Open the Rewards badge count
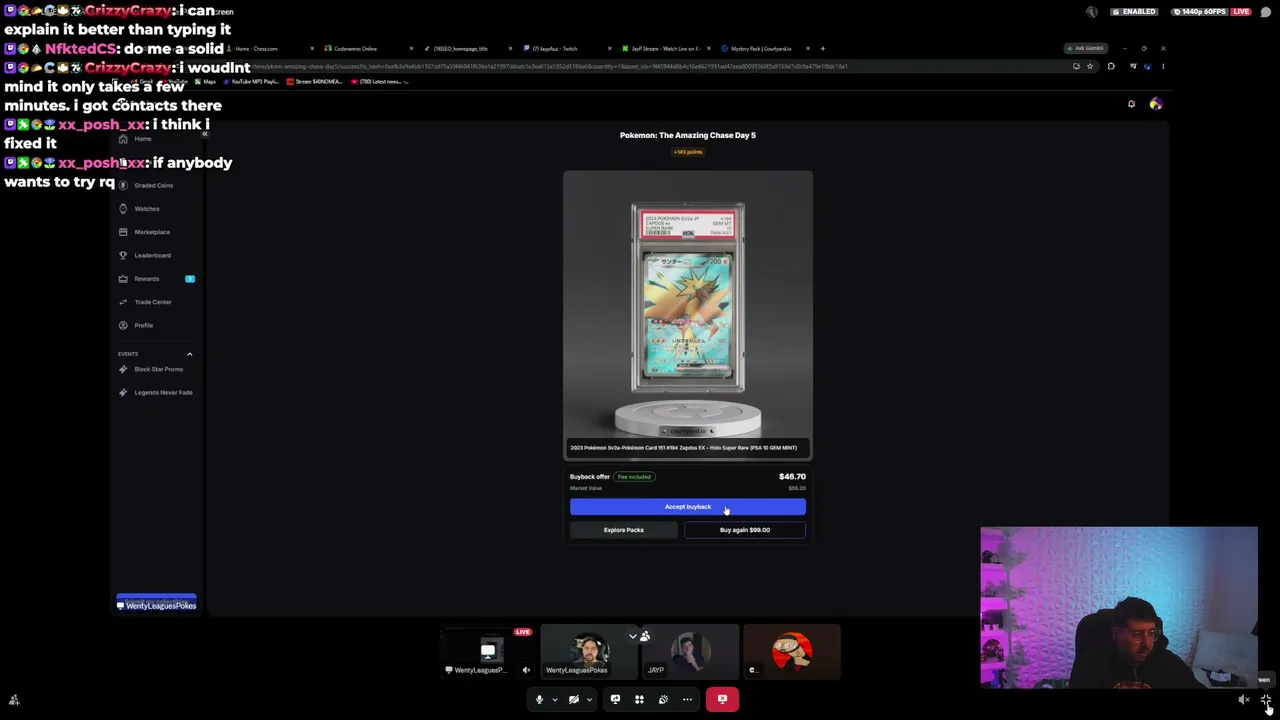The image size is (1280, 720). (189, 278)
